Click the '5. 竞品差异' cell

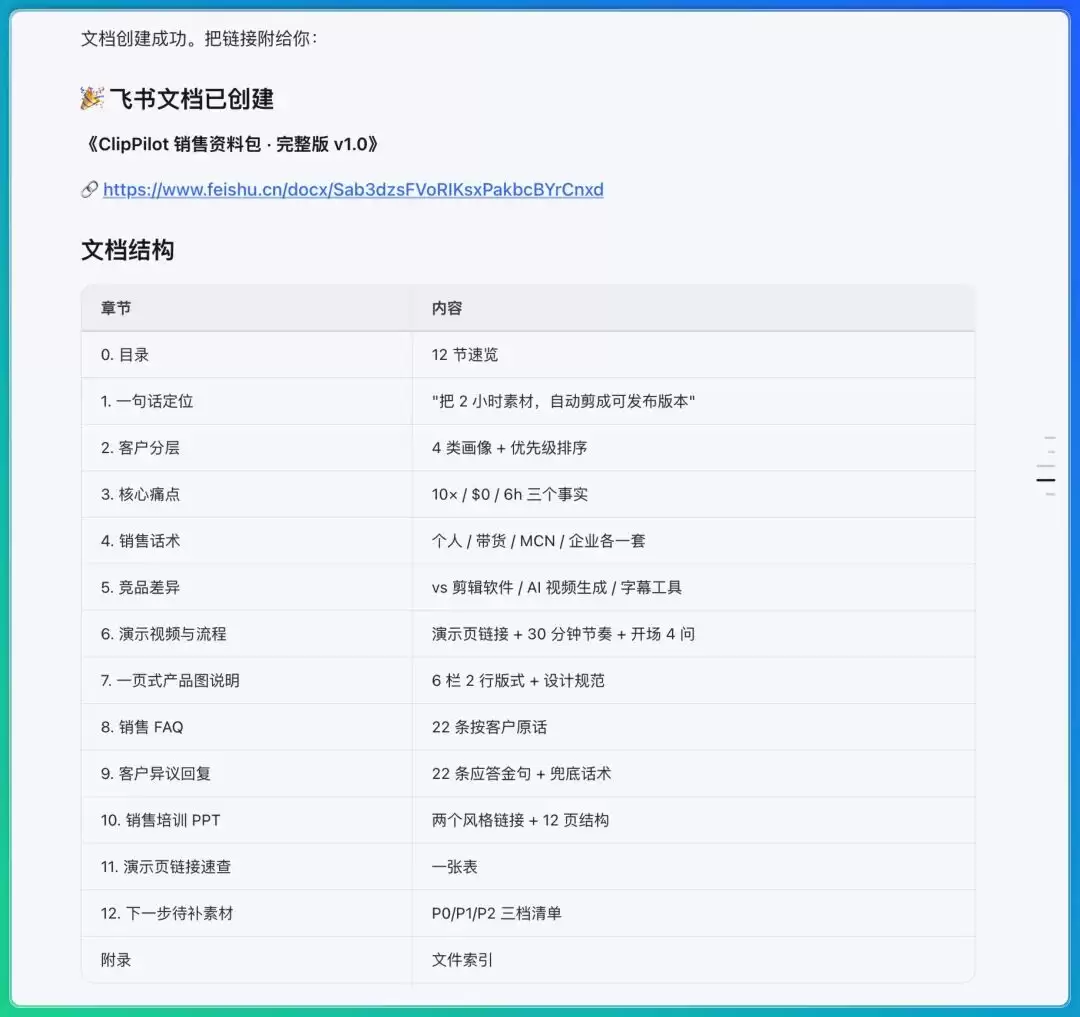point(247,587)
